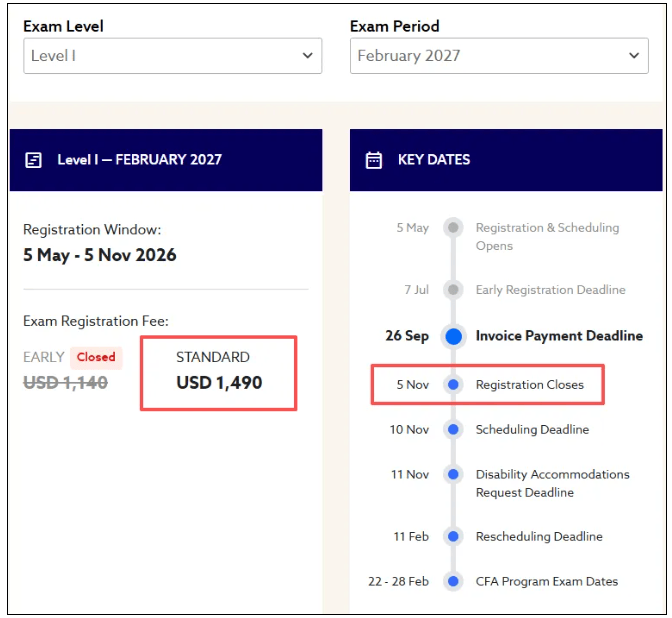Click the EARLY fee label
This screenshot has width=672, height=618.
click(43, 357)
